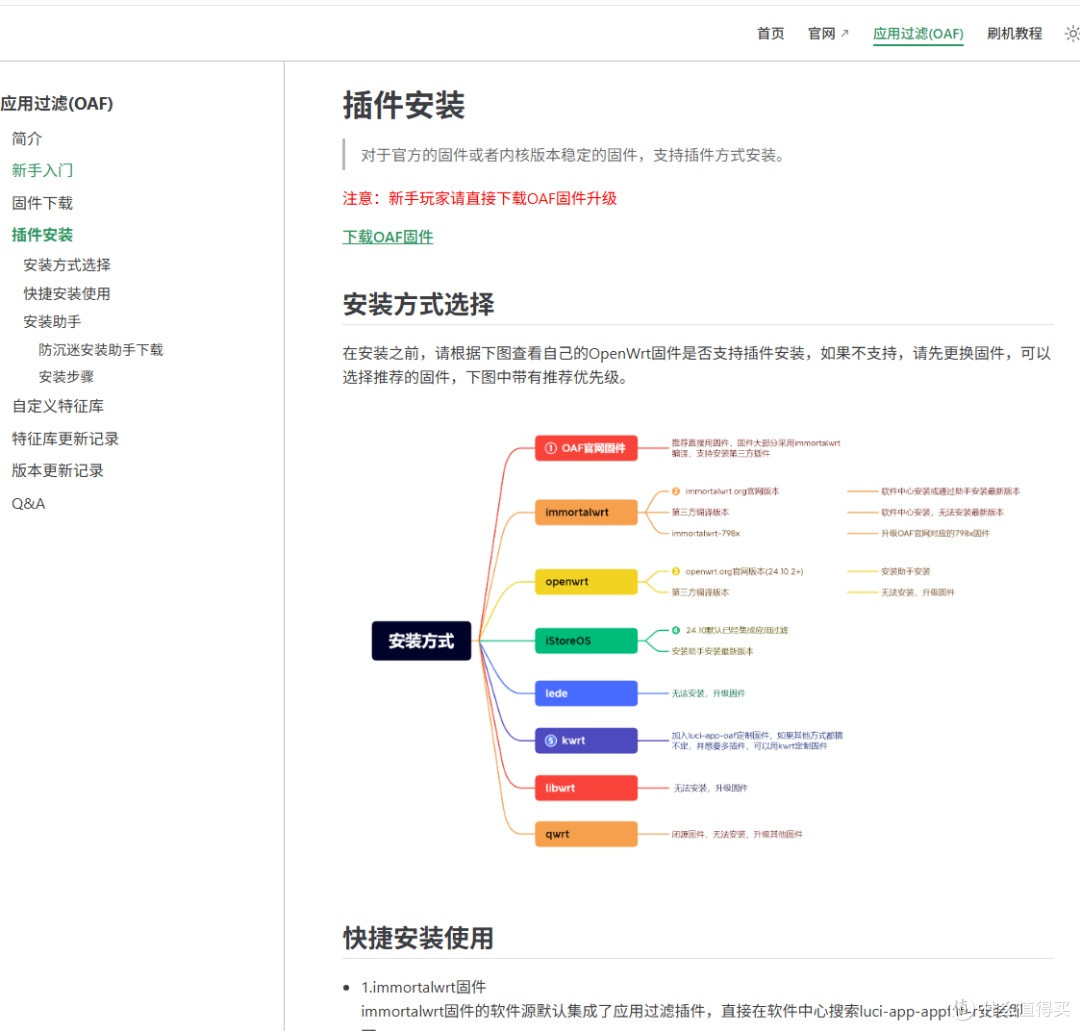Screen dimensions: 1080x1031
Task: Select 新手入门 in the sidebar
Action: (x=42, y=170)
